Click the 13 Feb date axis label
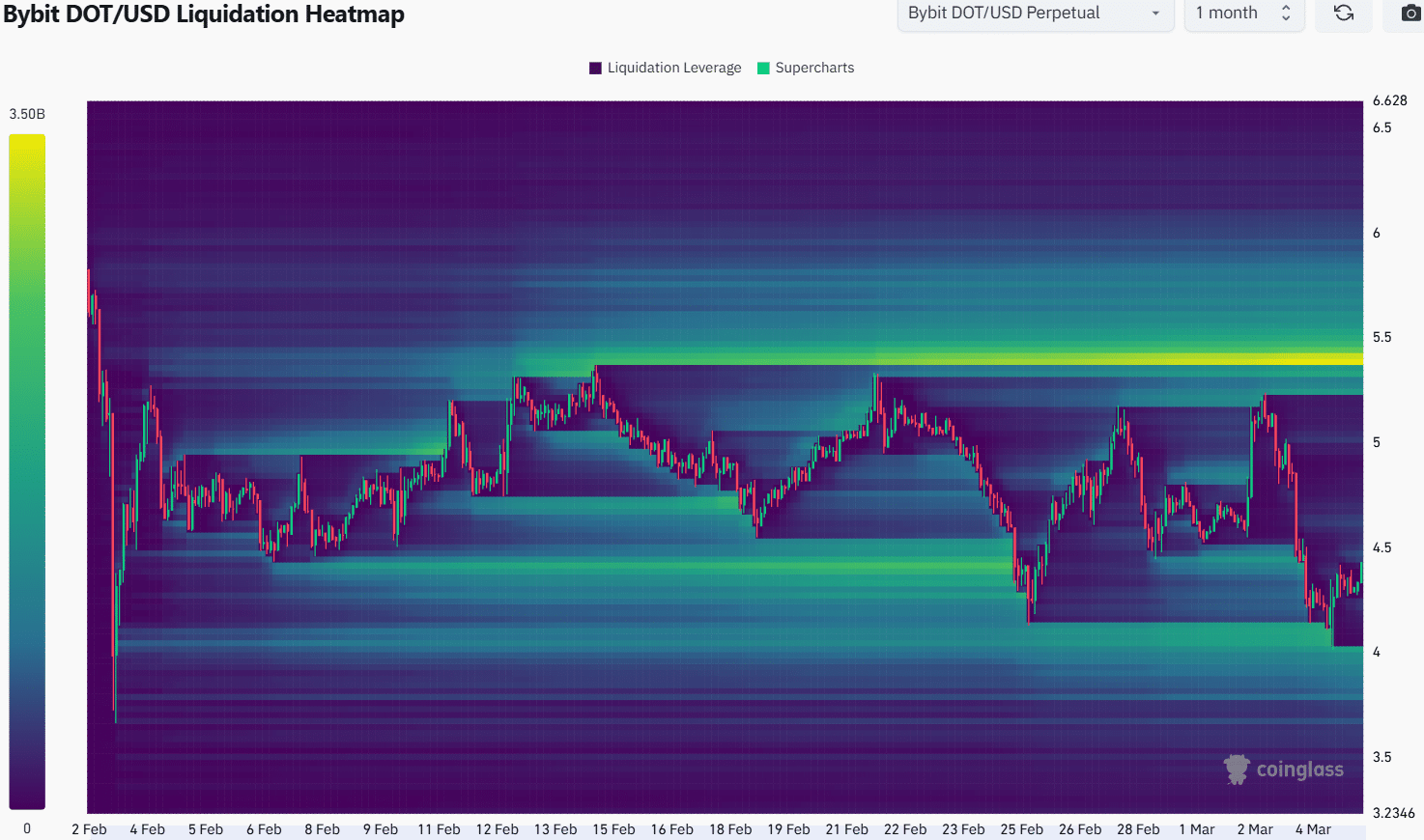The image size is (1424, 840). 555,829
